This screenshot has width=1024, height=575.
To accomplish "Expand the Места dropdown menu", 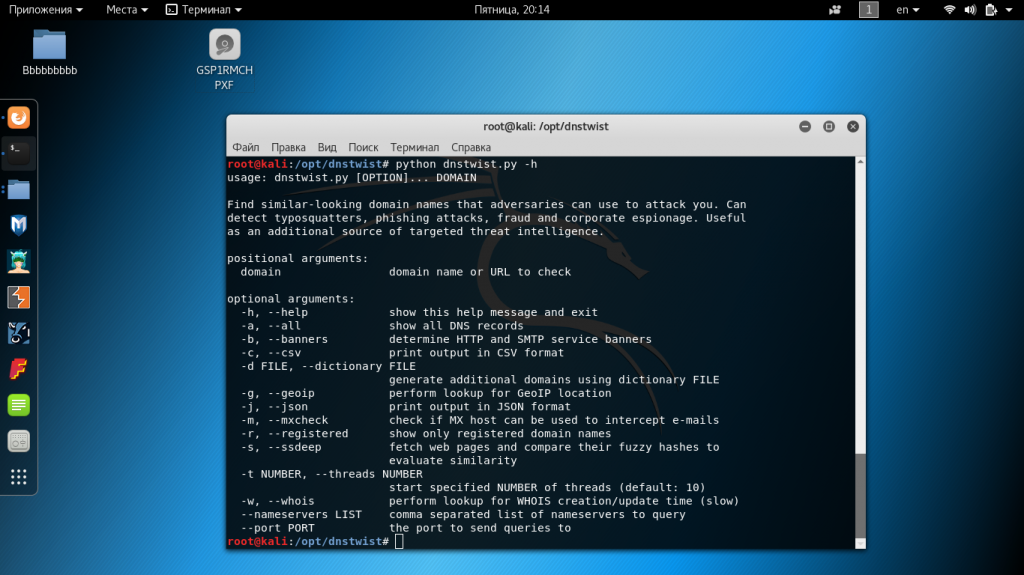I will tap(127, 10).
